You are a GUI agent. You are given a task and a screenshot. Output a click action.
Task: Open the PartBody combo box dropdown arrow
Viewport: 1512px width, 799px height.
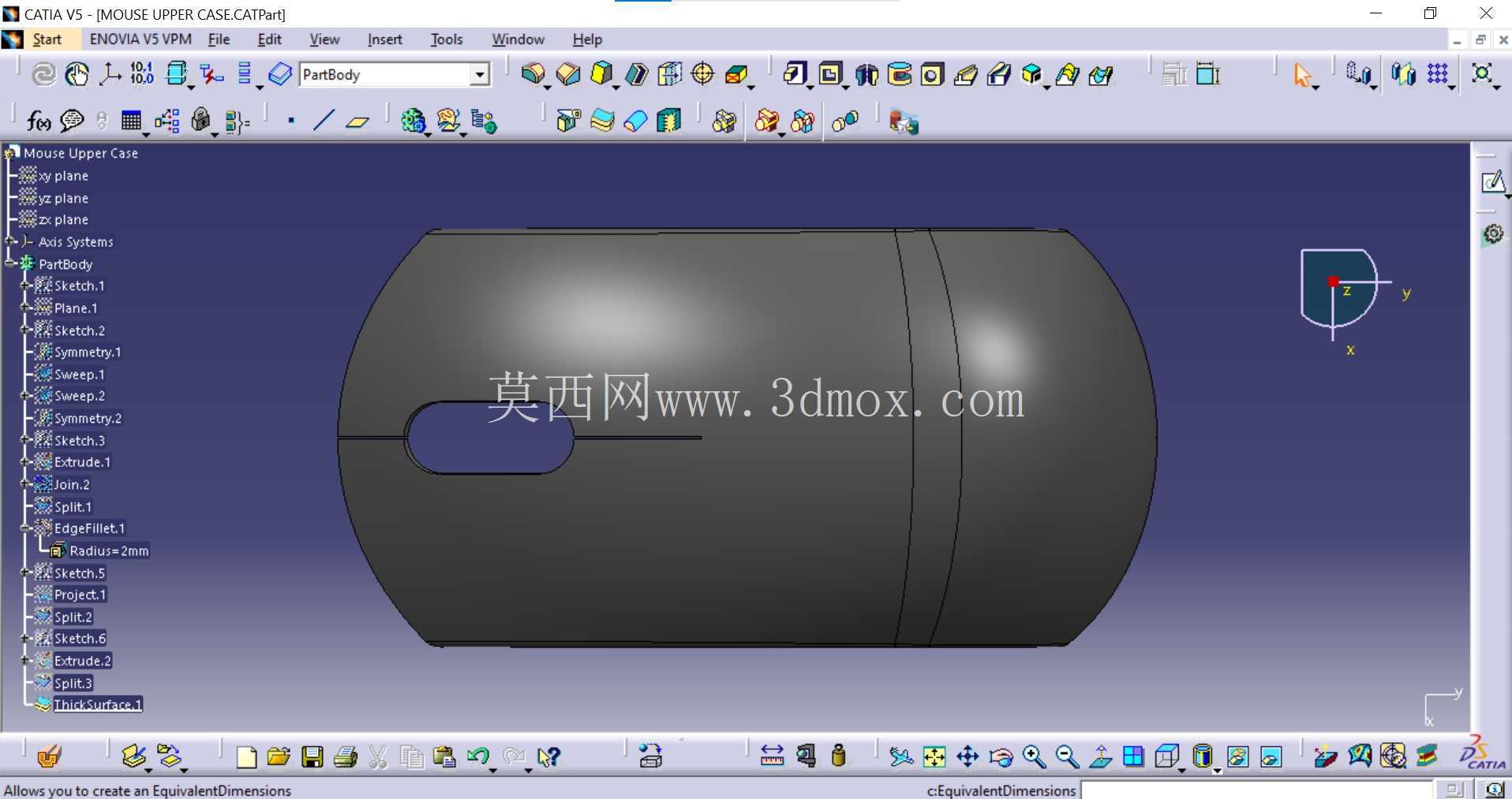pyautogui.click(x=480, y=75)
